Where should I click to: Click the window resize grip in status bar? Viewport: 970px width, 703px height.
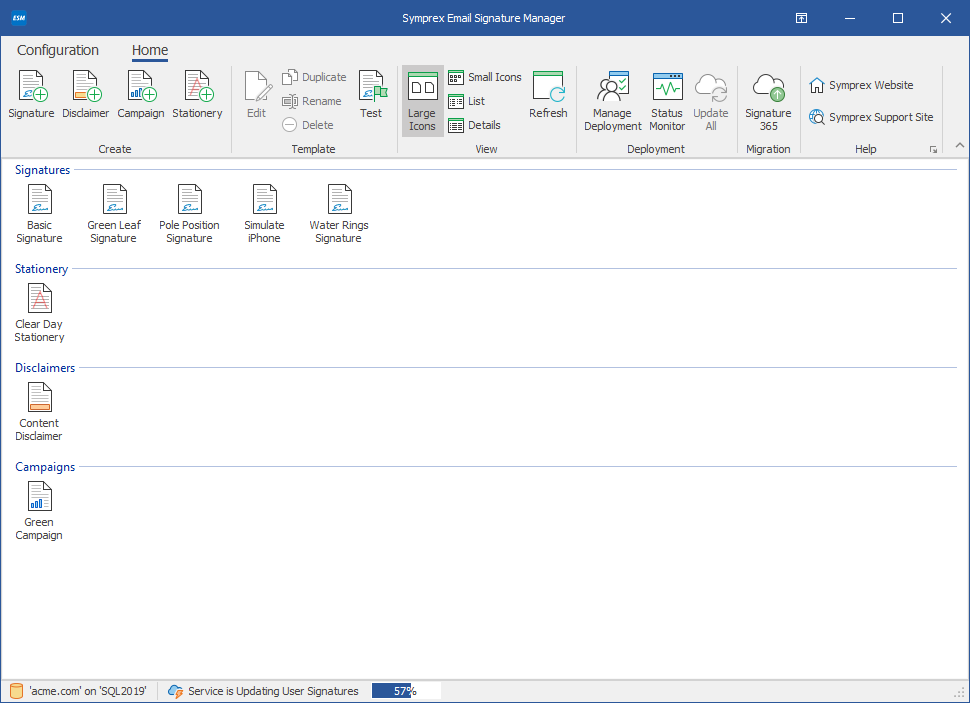pyautogui.click(x=960, y=693)
